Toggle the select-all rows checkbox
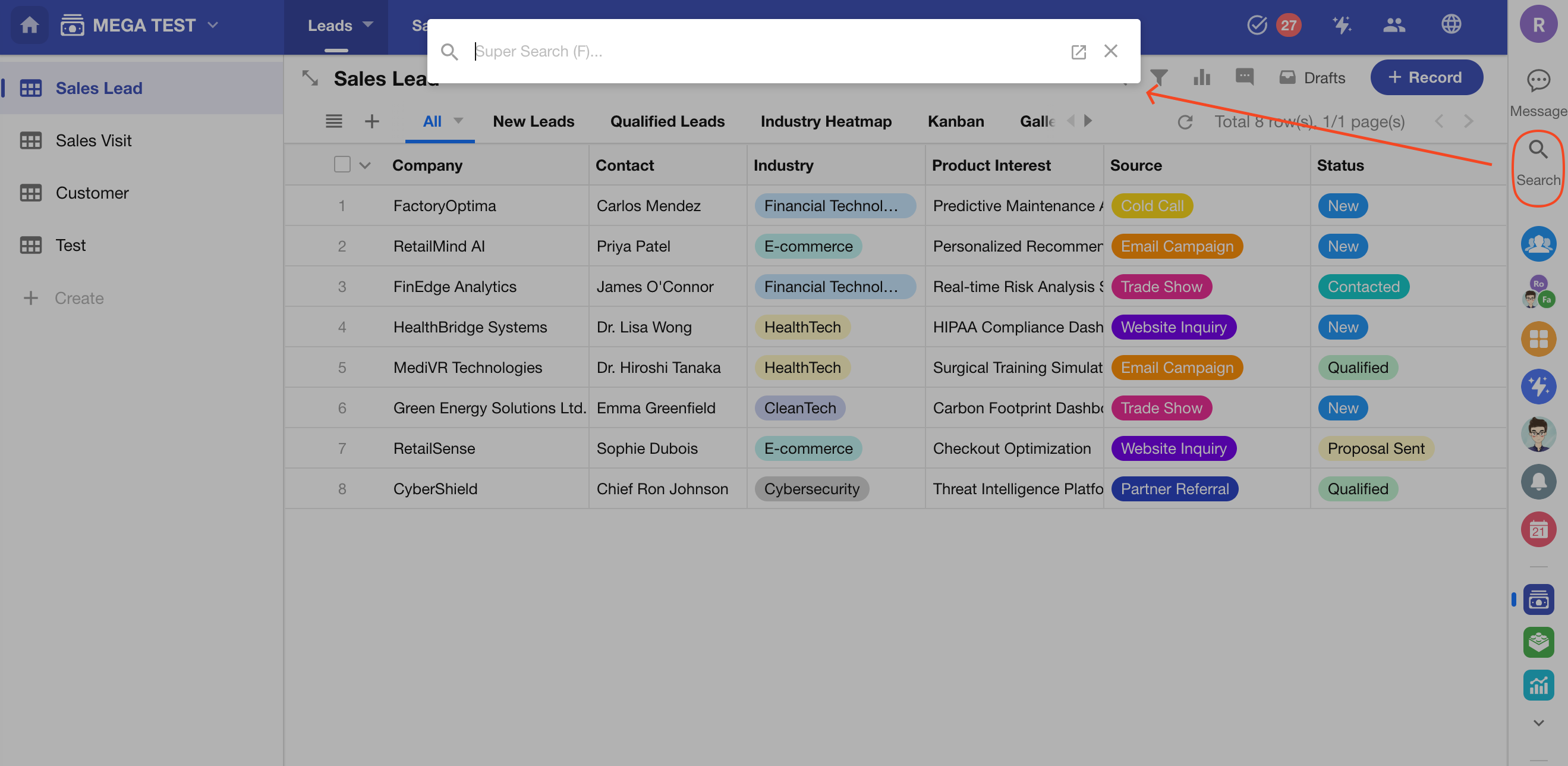This screenshot has width=1568, height=766. click(342, 164)
